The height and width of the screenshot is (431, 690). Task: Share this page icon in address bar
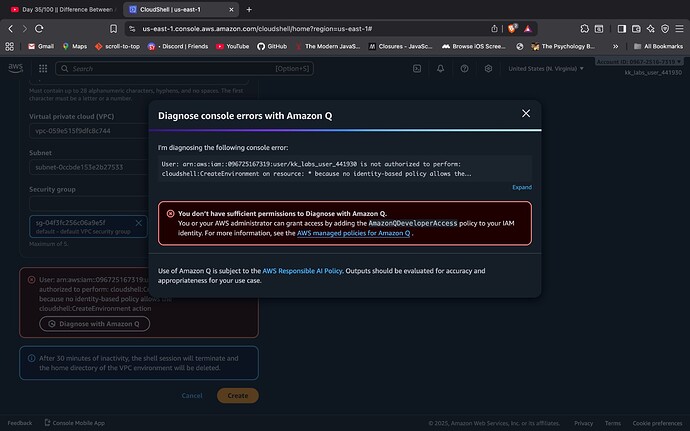pos(494,29)
